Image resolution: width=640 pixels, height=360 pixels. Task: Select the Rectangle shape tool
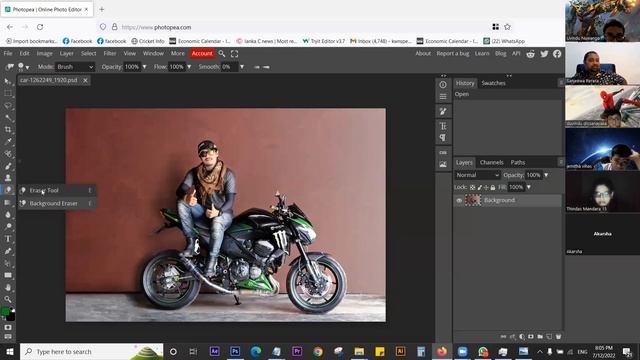pyautogui.click(x=8, y=276)
